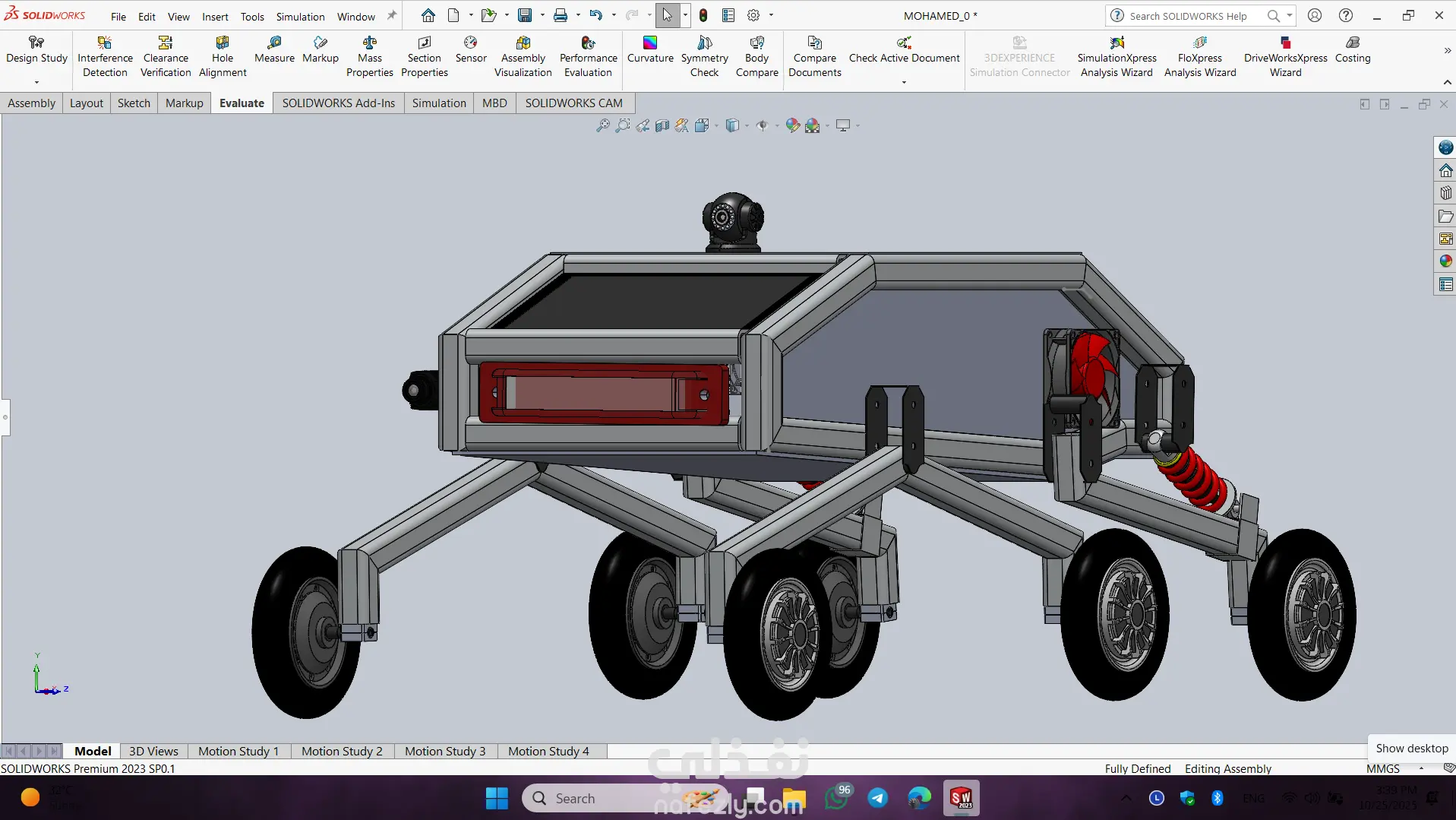This screenshot has height=820, width=1456.
Task: Open the Interference Detection tool
Action: click(105, 57)
